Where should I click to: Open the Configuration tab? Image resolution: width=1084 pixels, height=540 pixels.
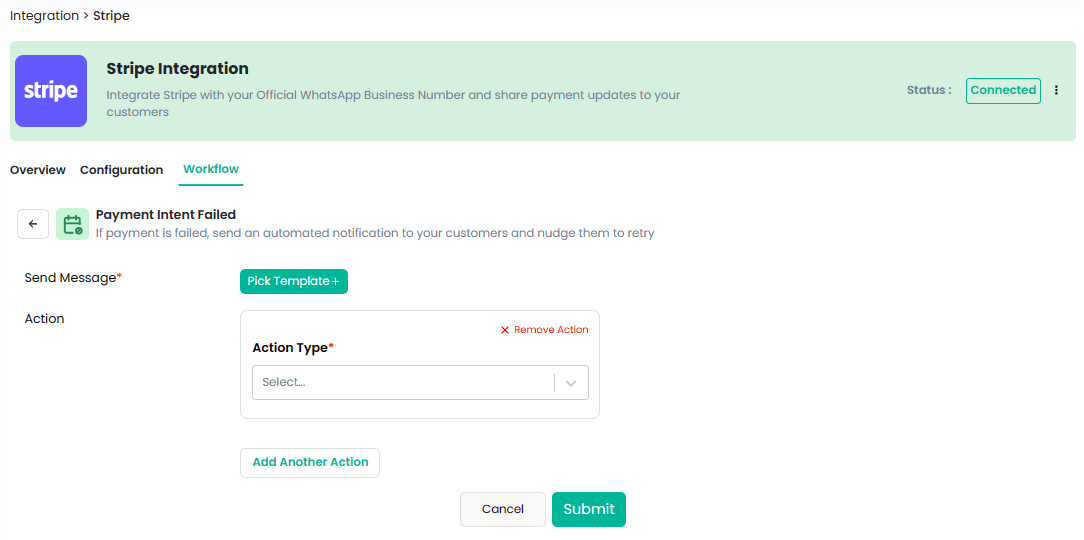(x=121, y=170)
